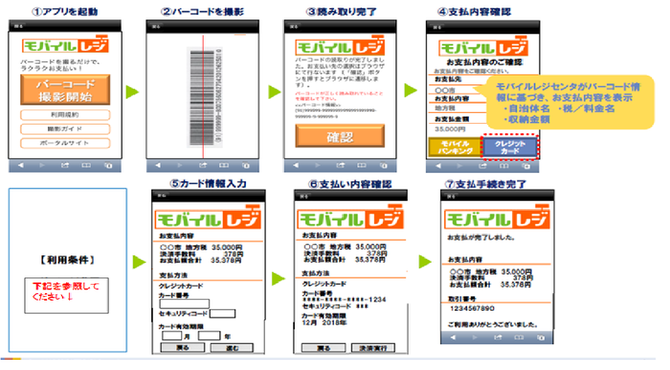This screenshot has height=370, width=670.
Task: Tap share icon in step 4 支払内容確認 toolbar
Action: (482, 165)
